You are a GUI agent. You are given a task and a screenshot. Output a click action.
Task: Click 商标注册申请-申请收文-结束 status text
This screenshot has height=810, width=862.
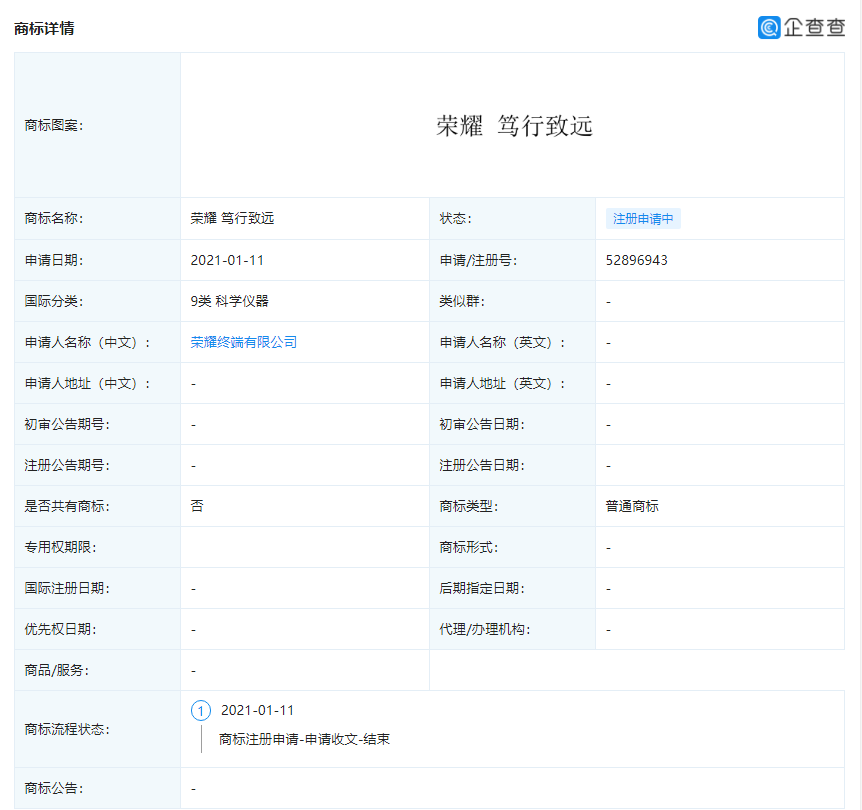click(x=304, y=740)
